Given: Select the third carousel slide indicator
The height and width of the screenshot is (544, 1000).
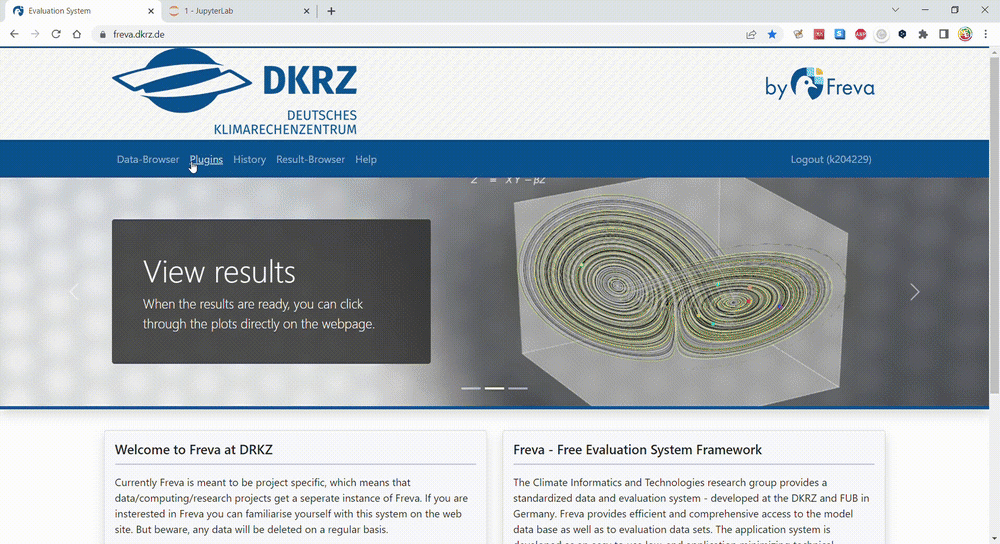Looking at the screenshot, I should pyautogui.click(x=518, y=388).
